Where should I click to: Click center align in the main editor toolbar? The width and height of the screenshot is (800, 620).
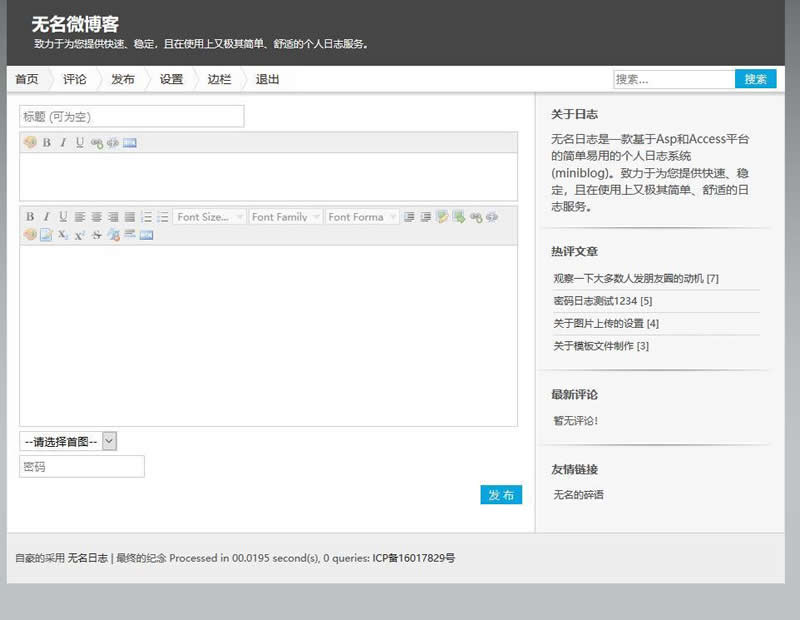tap(97, 217)
